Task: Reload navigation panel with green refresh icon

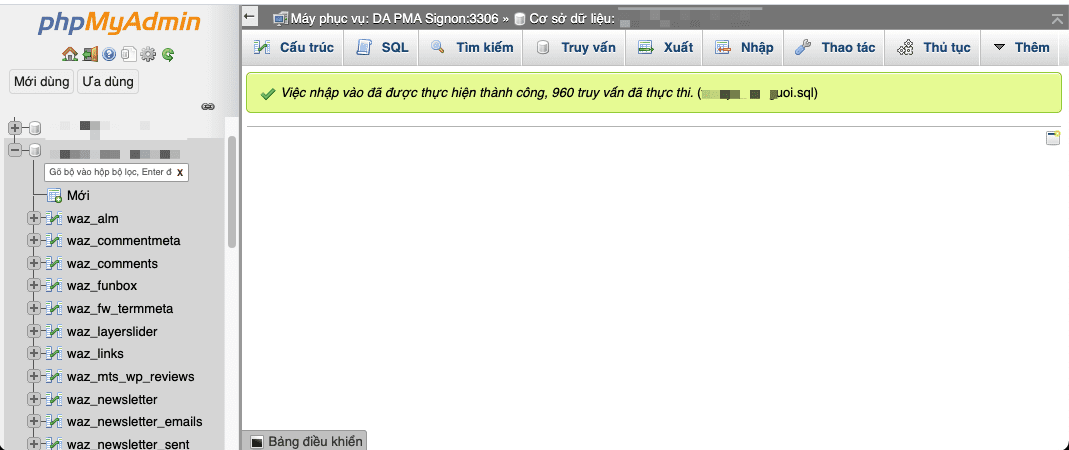Action: [x=168, y=54]
